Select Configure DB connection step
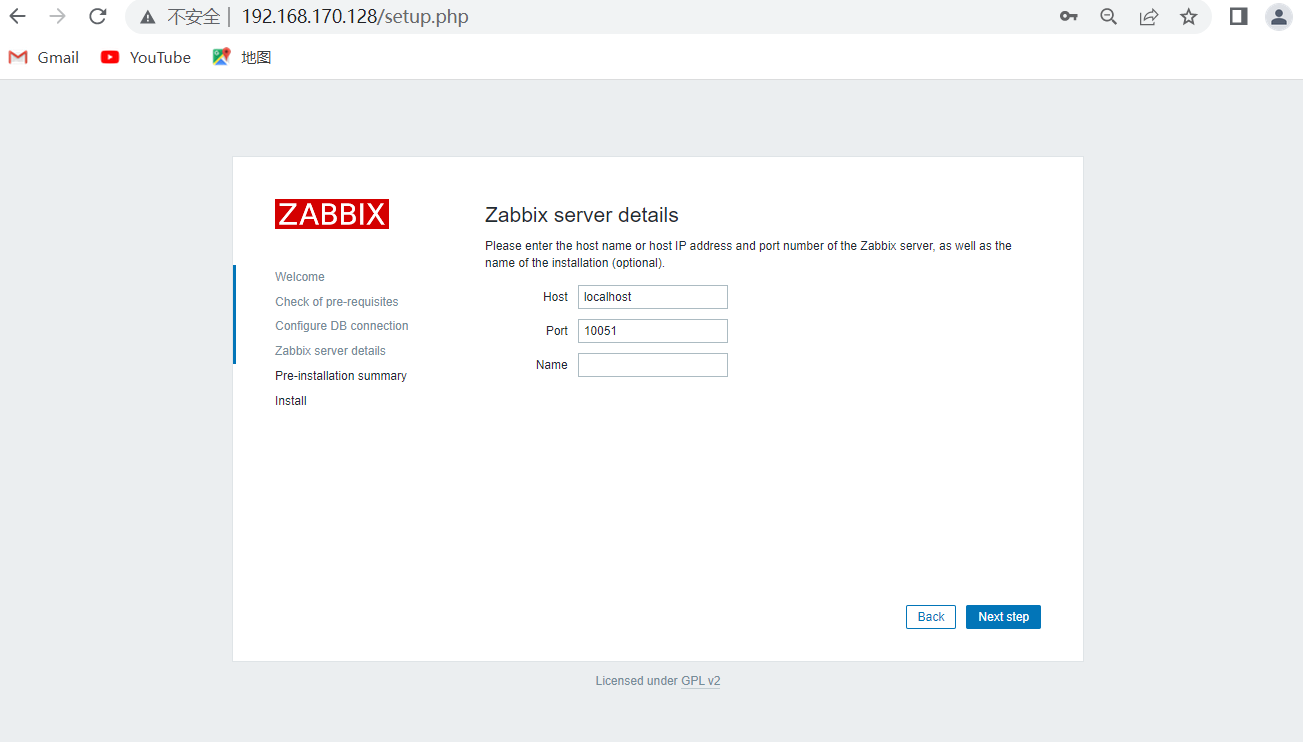 tap(342, 326)
